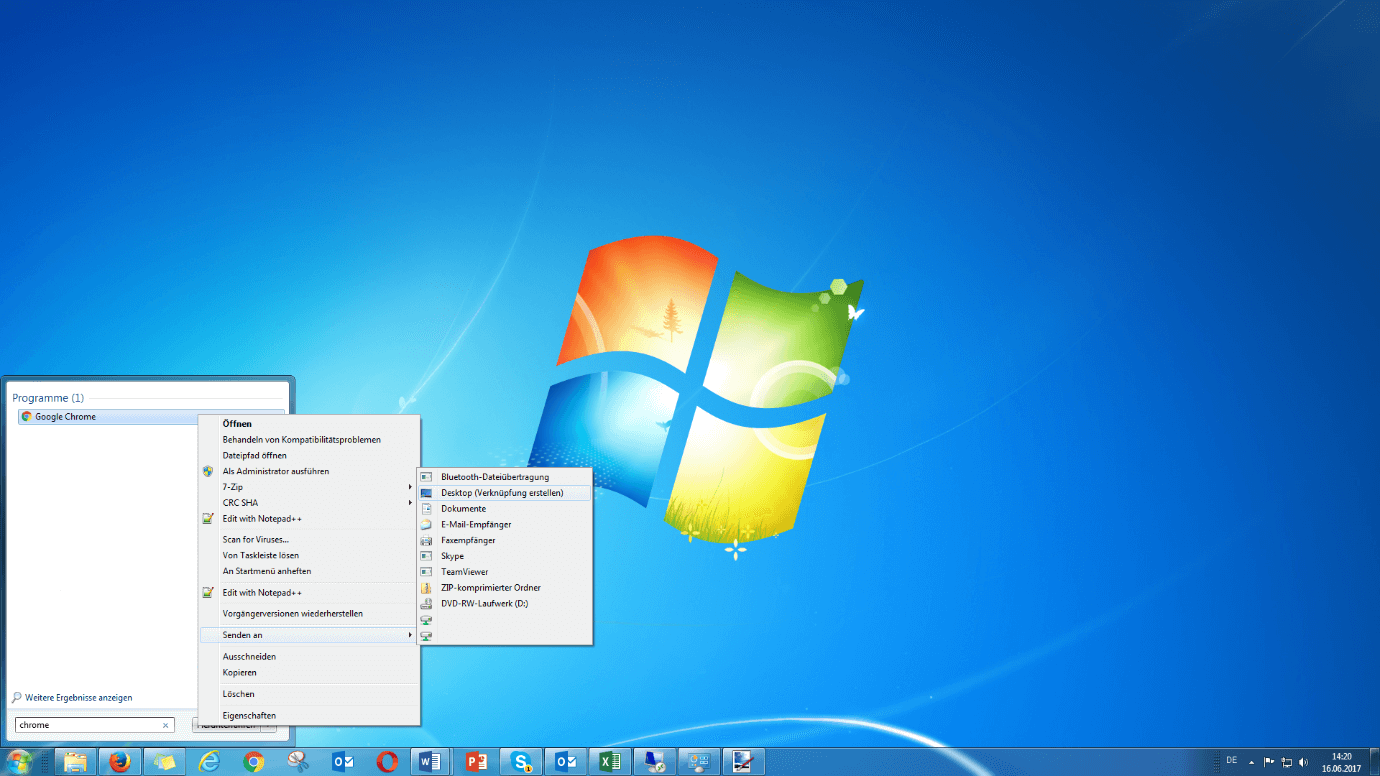Click Weitere Ergebnisse anzeigen link
1380x776 pixels.
pyautogui.click(x=79, y=698)
